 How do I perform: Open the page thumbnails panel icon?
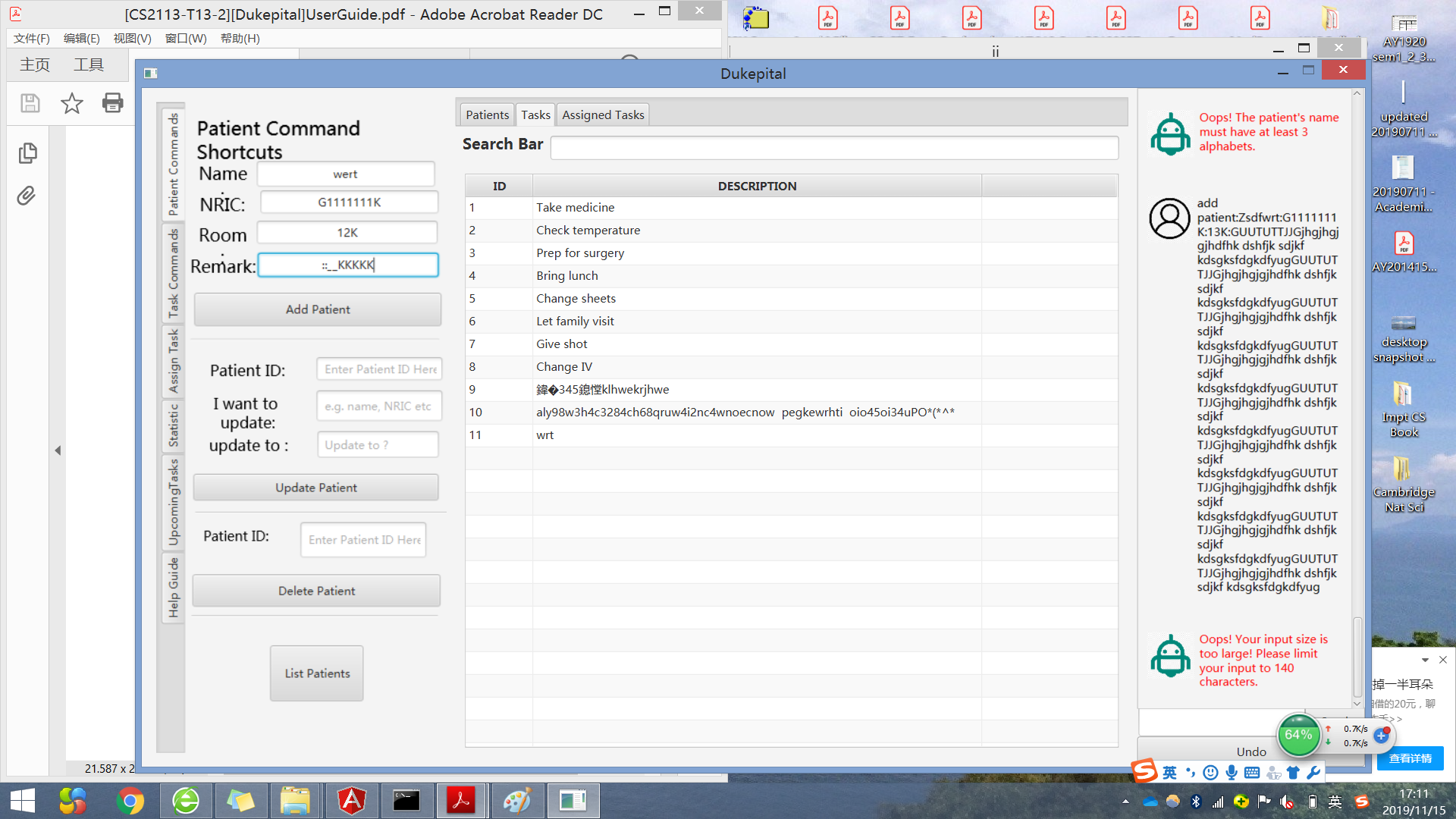tap(27, 153)
